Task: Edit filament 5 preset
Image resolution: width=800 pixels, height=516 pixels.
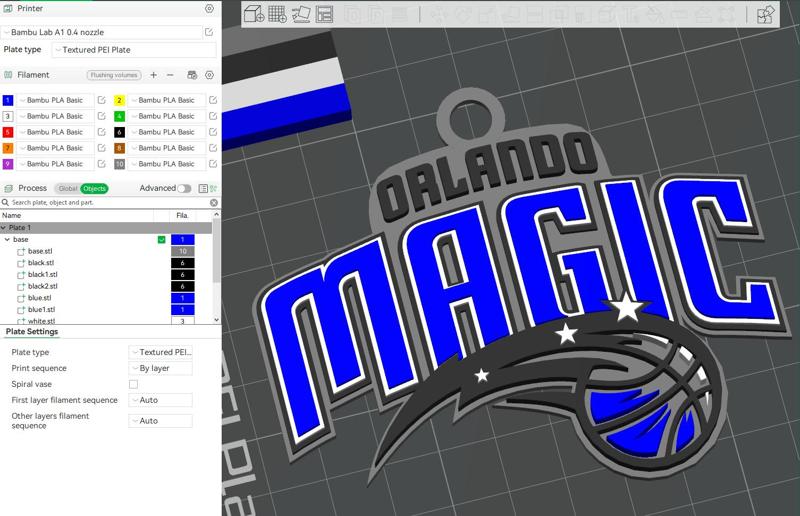Action: tap(102, 132)
